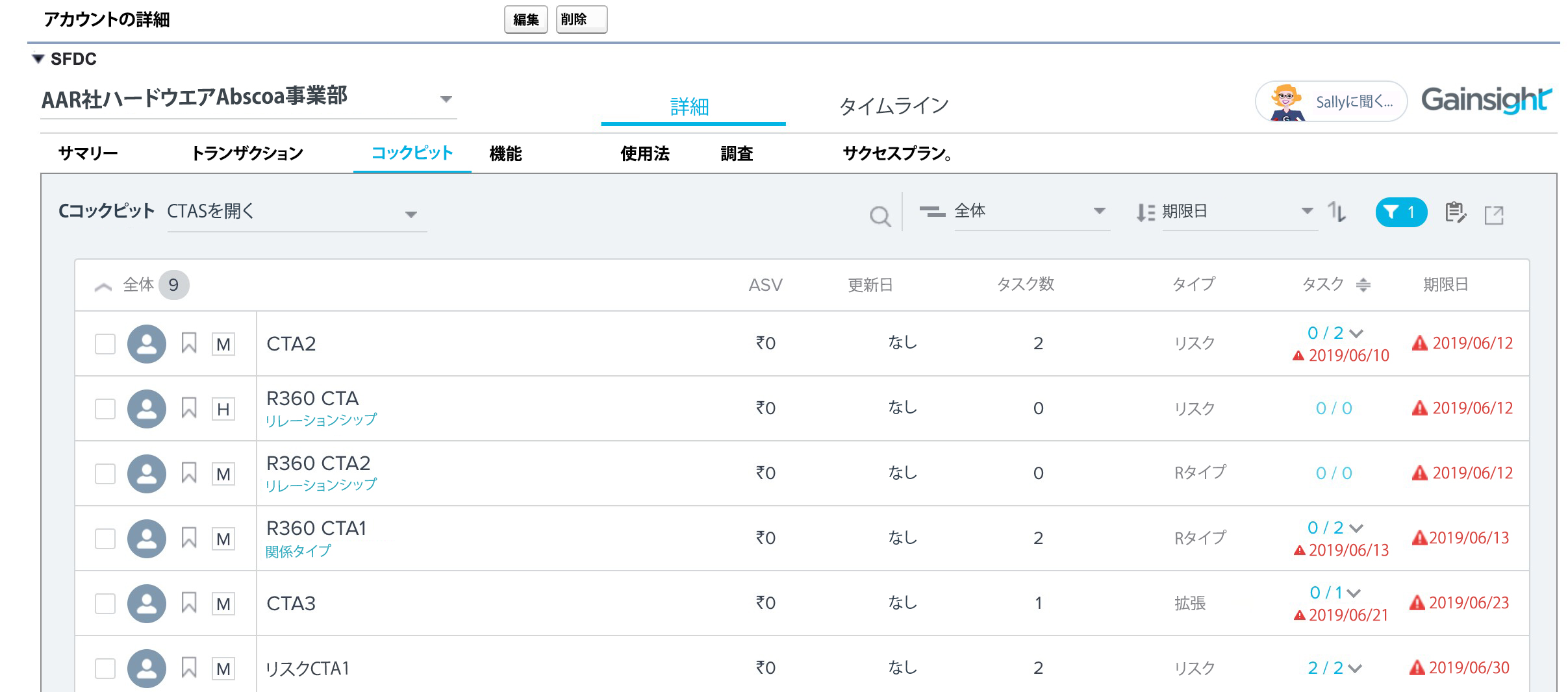1568x692 pixels.
Task: Flag CTA3 with the bookmark icon
Action: (x=189, y=602)
